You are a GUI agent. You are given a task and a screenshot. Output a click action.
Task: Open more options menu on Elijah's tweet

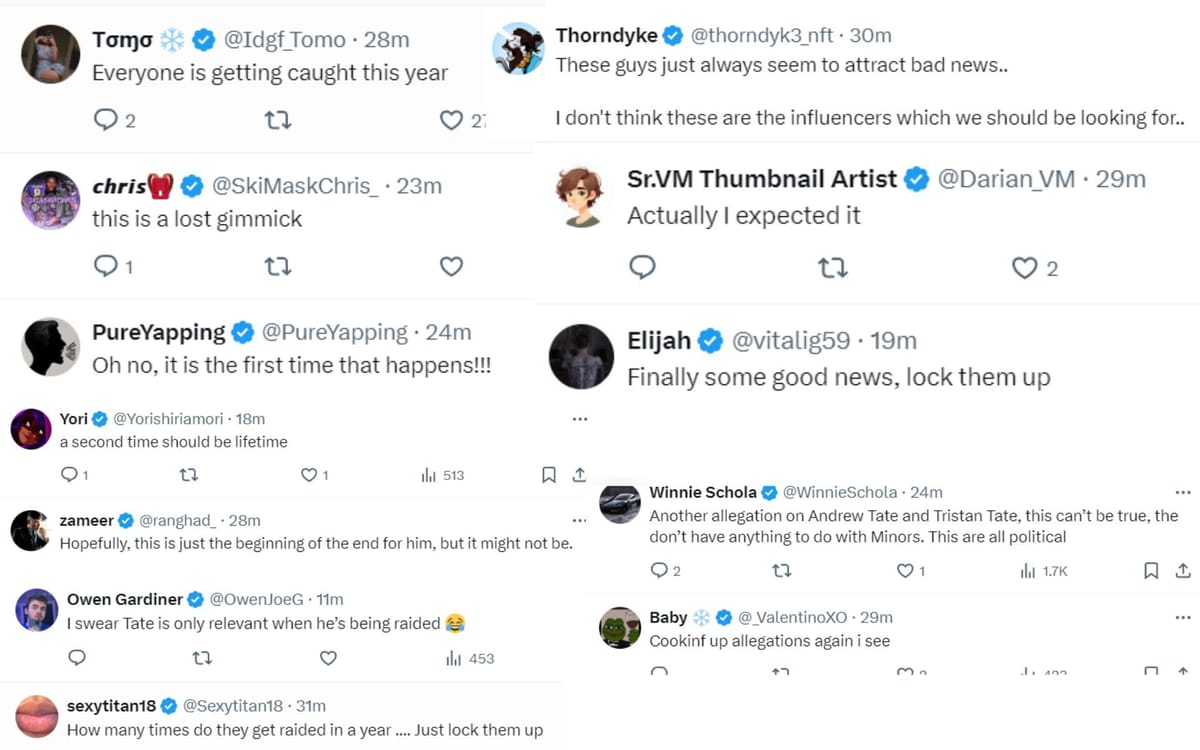[x=580, y=418]
